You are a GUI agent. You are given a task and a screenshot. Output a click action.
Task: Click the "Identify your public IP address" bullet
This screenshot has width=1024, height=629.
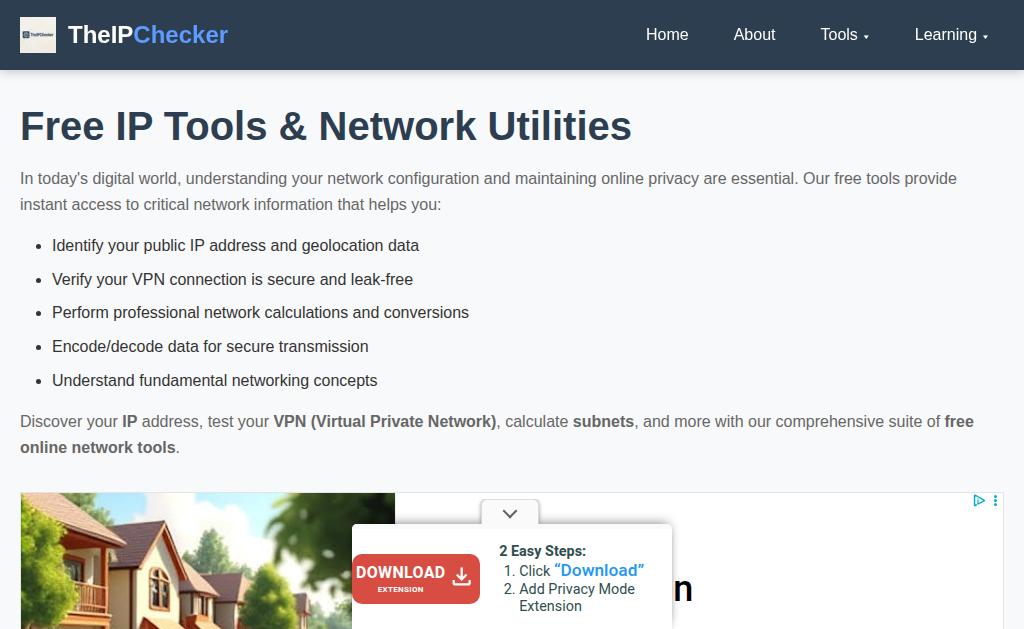tap(235, 246)
